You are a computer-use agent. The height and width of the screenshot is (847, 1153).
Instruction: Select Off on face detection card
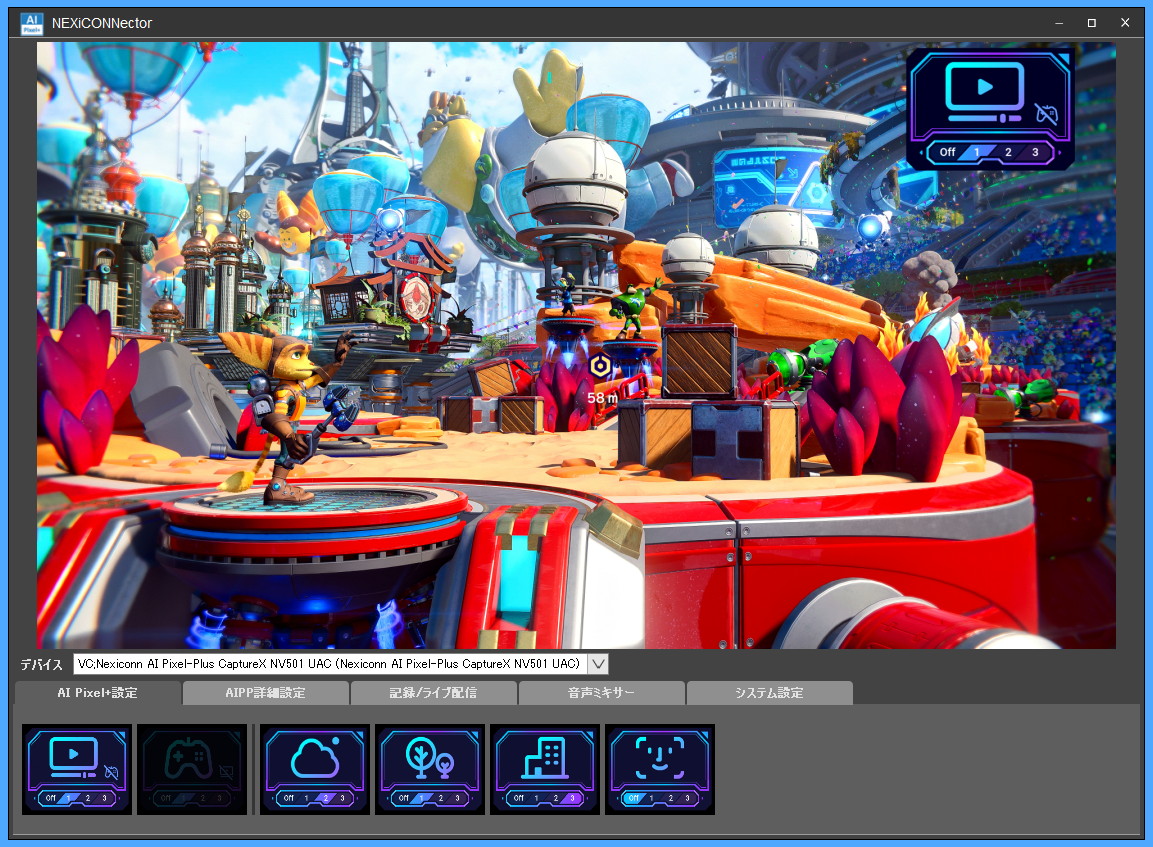[633, 798]
